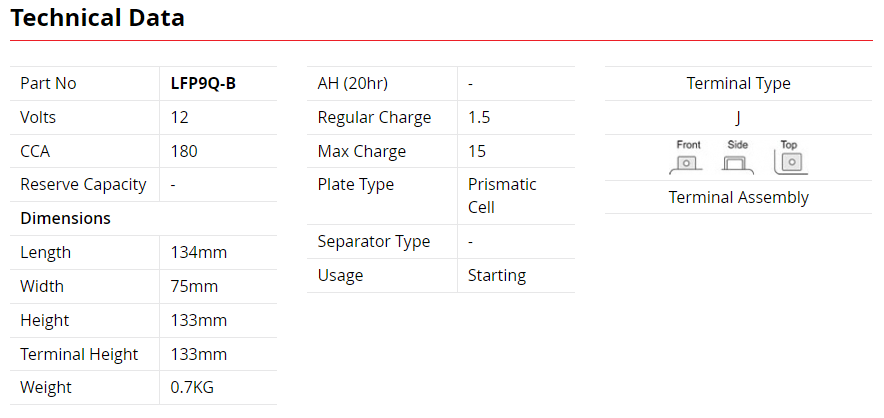Click the Reserve Capacity label
Image resolution: width=884 pixels, height=418 pixels.
(x=83, y=185)
